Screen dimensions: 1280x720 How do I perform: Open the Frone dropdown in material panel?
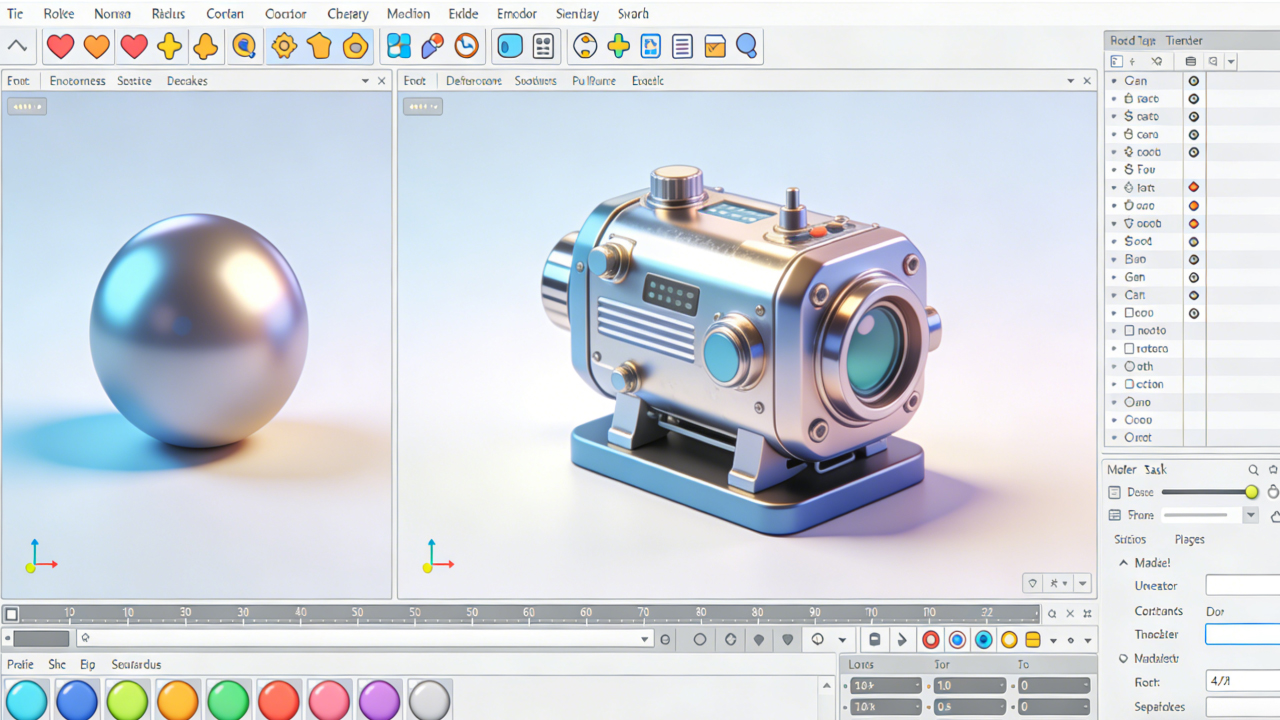click(1250, 515)
